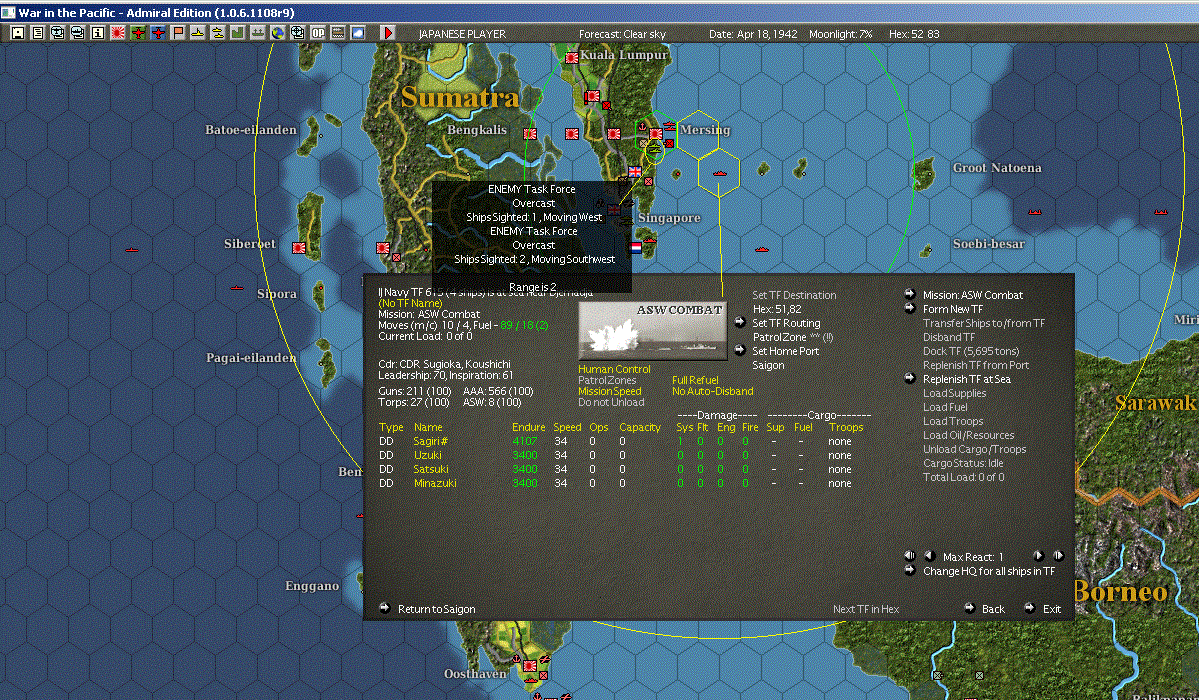Select destroyer Minazuki in ship list

434,483
